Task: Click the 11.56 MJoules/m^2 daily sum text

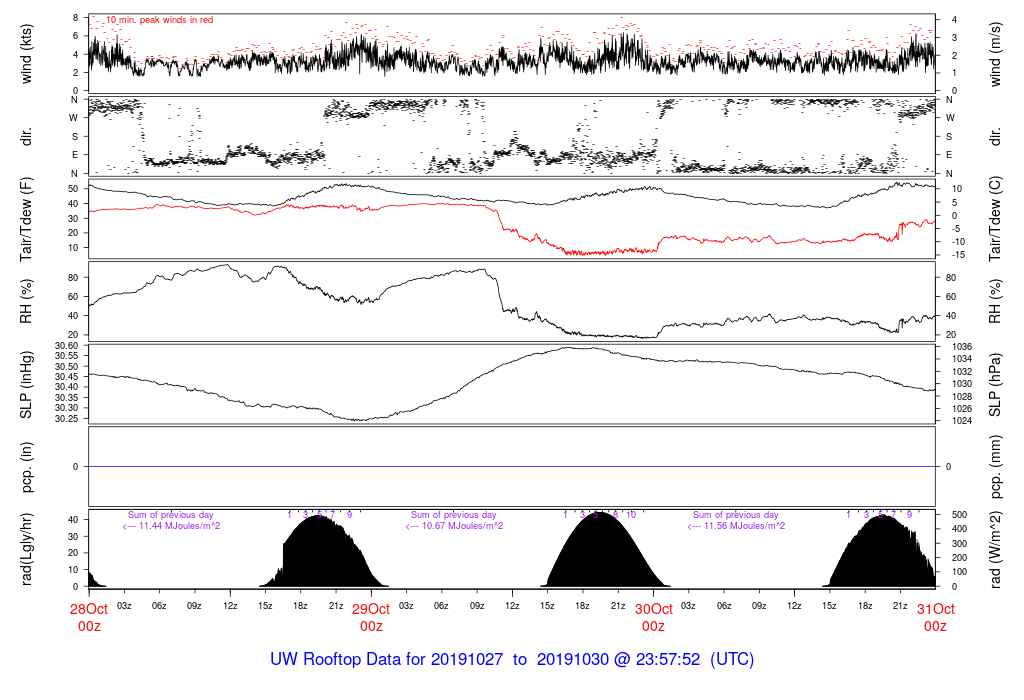Action: [x=738, y=526]
